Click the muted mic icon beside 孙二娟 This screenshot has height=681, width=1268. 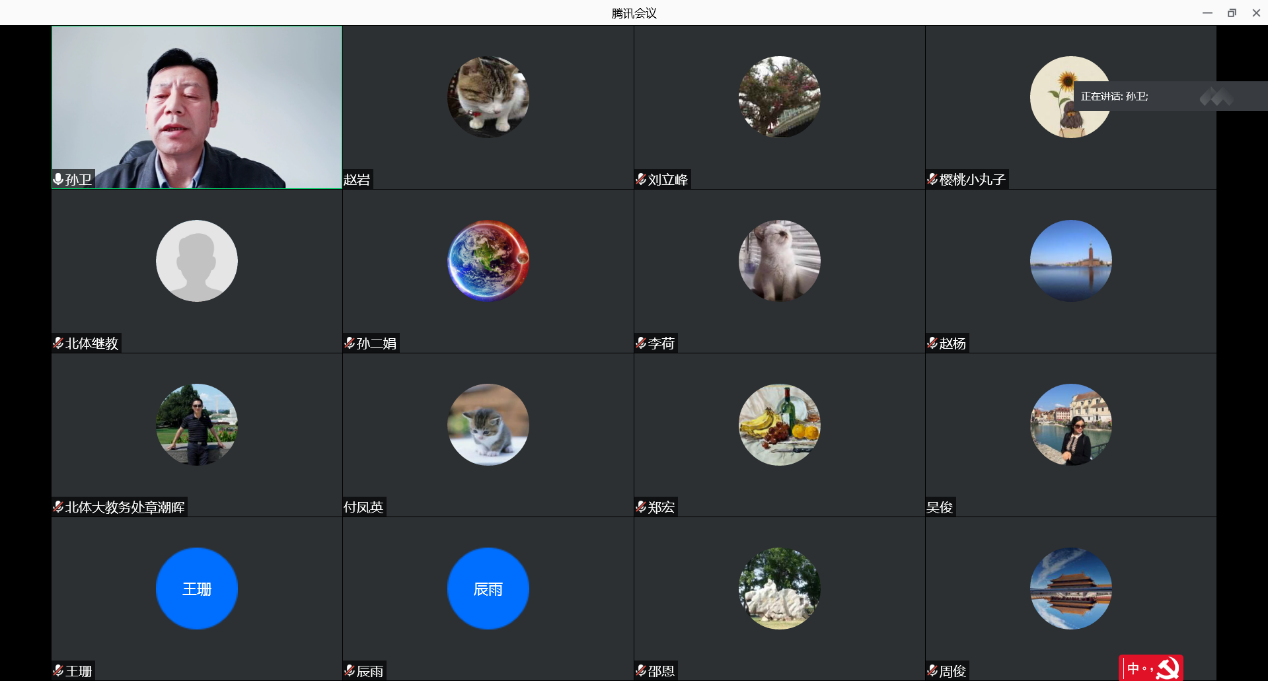[x=350, y=344]
